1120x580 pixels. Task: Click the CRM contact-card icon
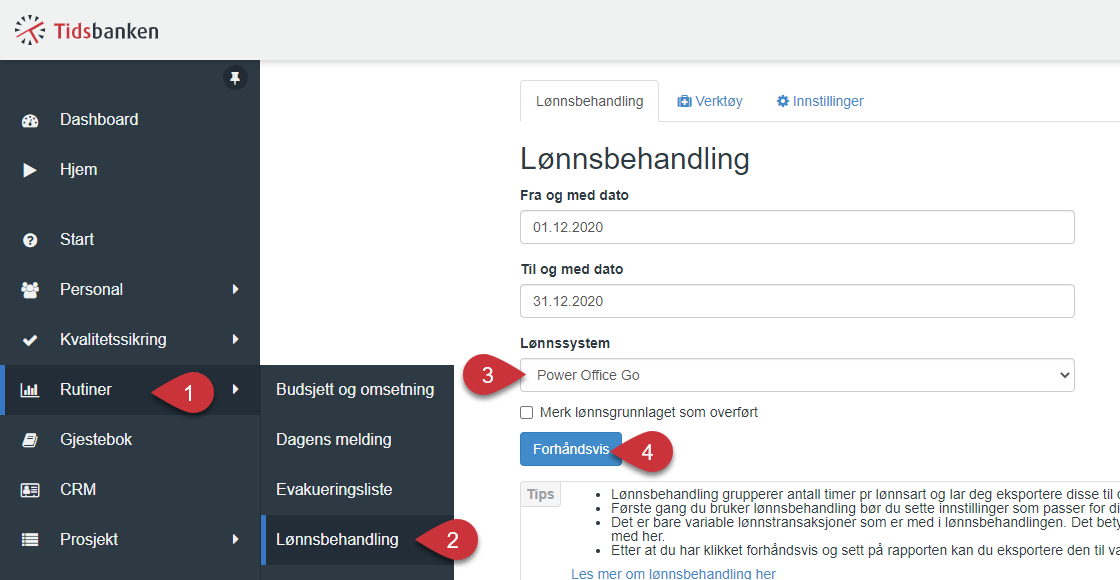tap(30, 490)
